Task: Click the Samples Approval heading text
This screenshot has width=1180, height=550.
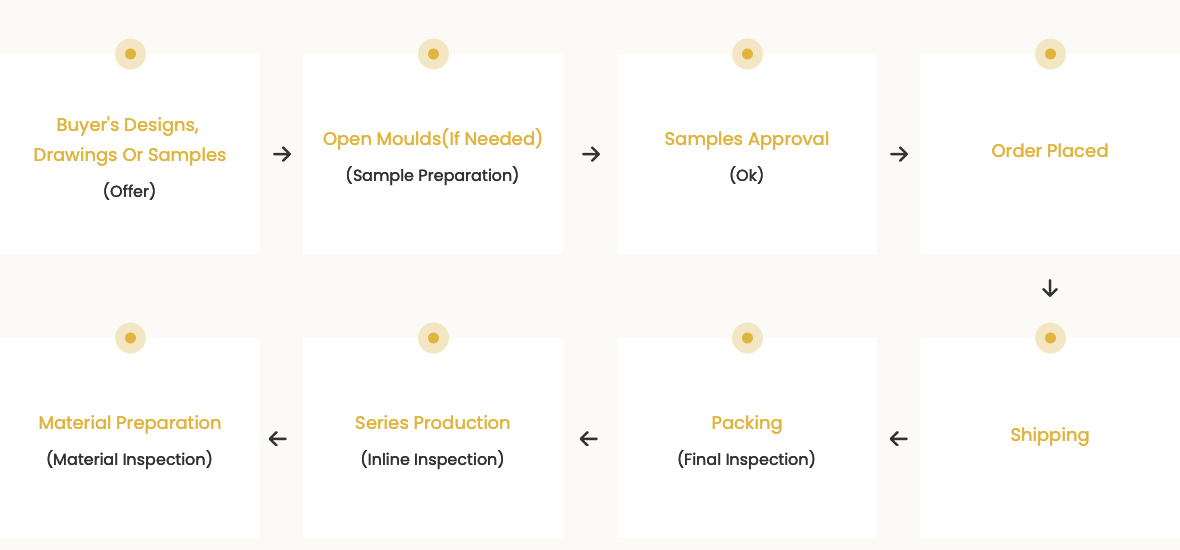Action: click(747, 139)
